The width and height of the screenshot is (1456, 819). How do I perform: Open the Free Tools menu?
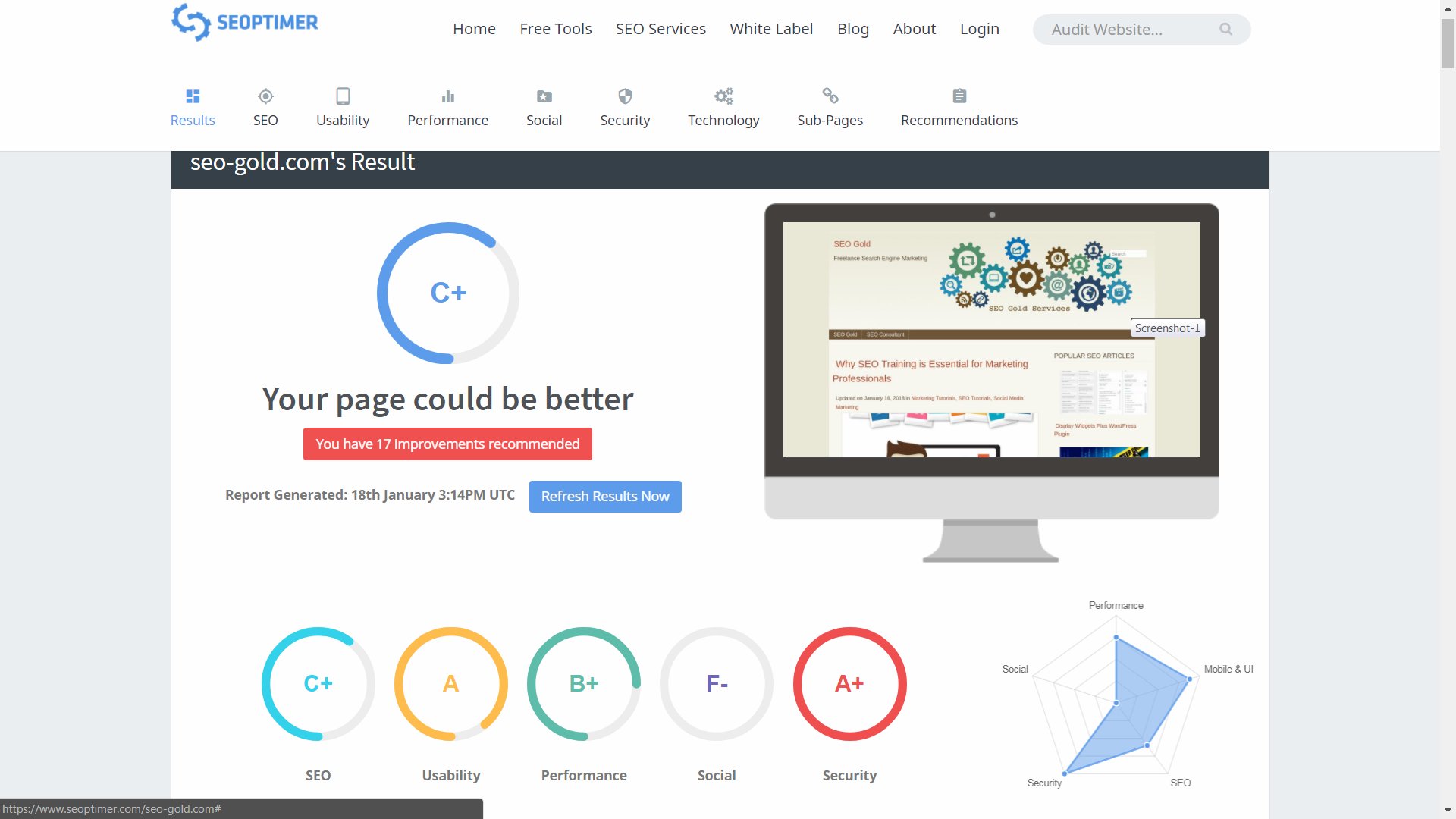coord(555,28)
